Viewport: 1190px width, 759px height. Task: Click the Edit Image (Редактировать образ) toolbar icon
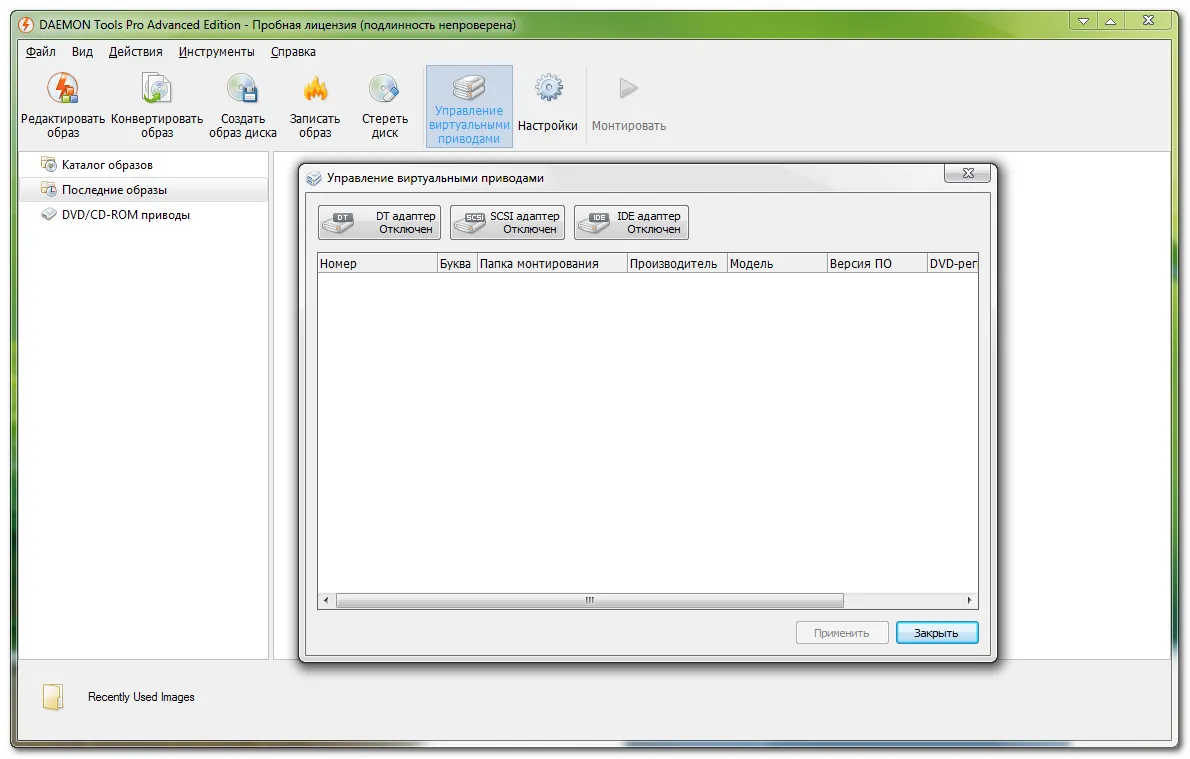click(63, 90)
